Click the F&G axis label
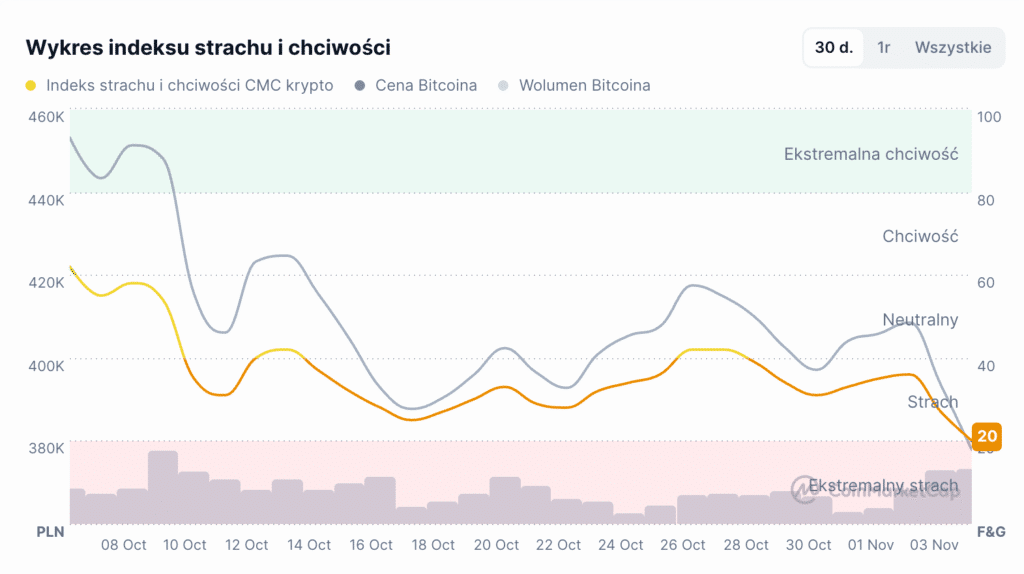 click(x=988, y=531)
